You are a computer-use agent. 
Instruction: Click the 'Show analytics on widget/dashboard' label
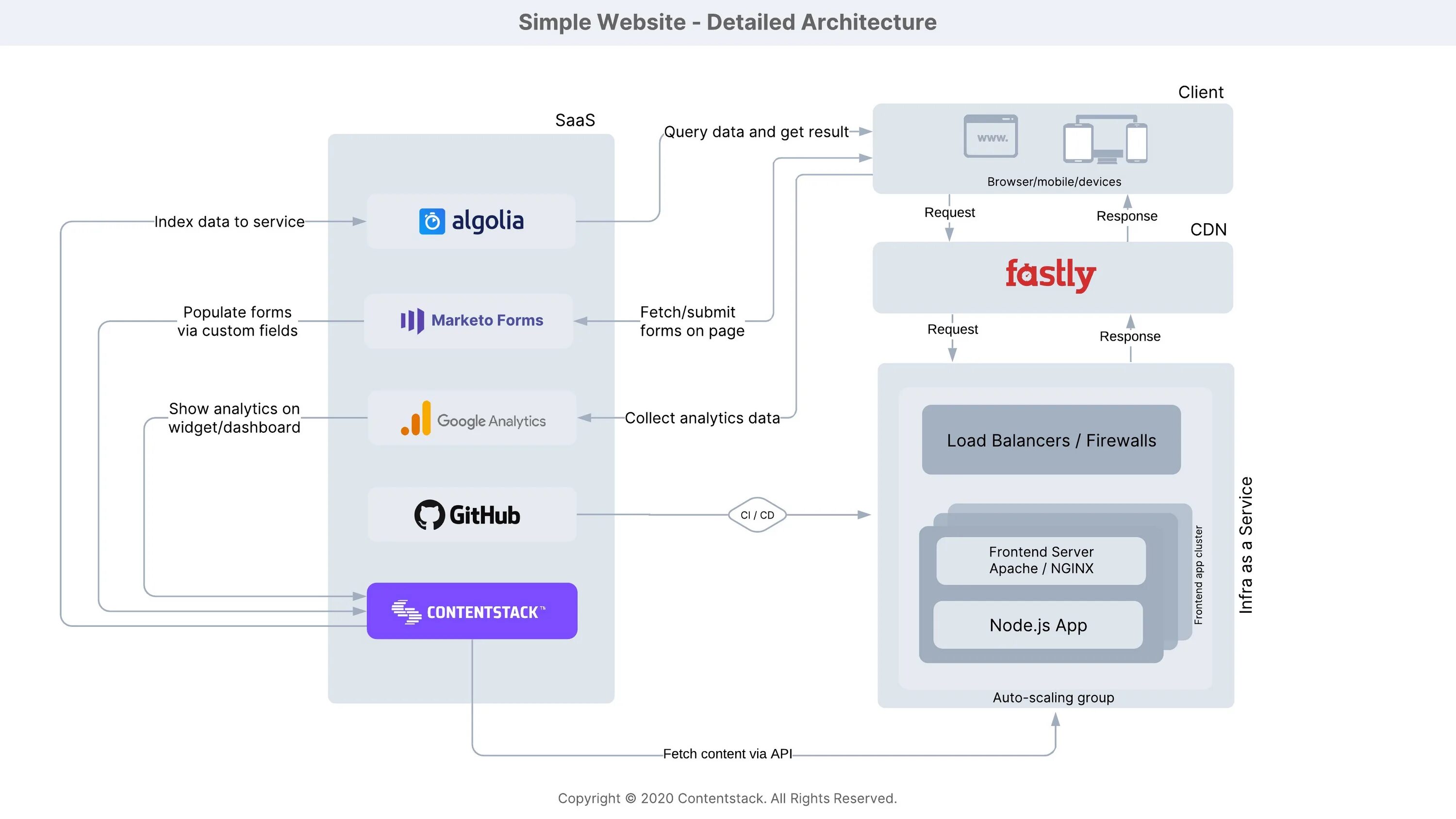point(234,418)
